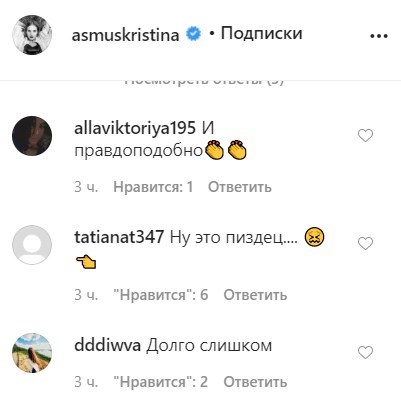The height and width of the screenshot is (412, 401).
Task: Open the three-dot more options menu
Action: pyautogui.click(x=379, y=36)
